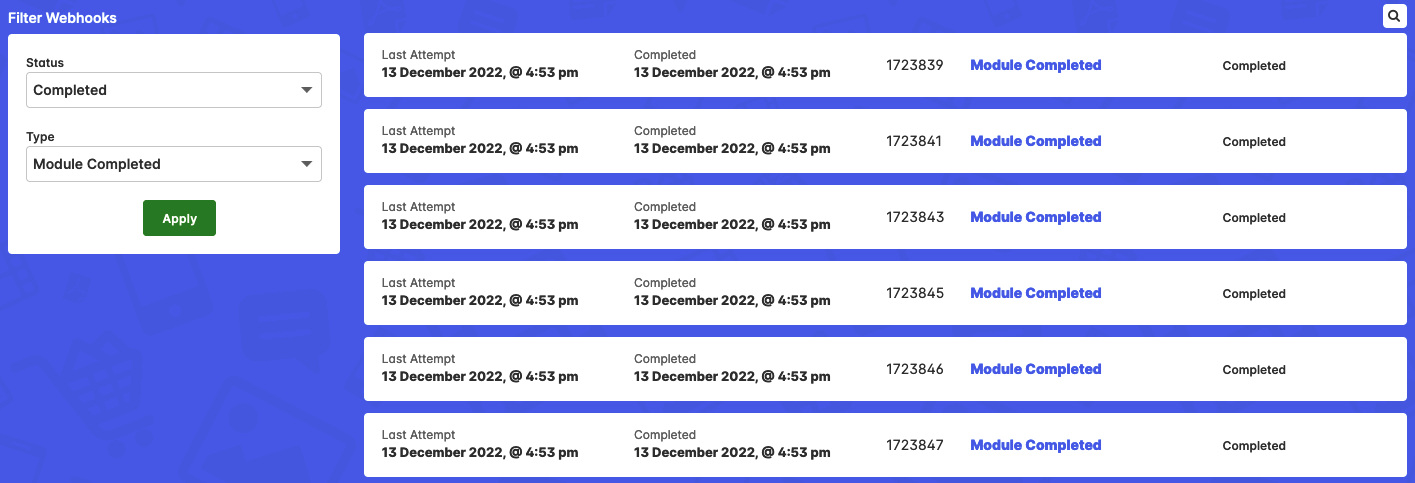Open Module Completed link for webhook 1723847
Viewport: 1415px width, 483px height.
tap(1036, 445)
